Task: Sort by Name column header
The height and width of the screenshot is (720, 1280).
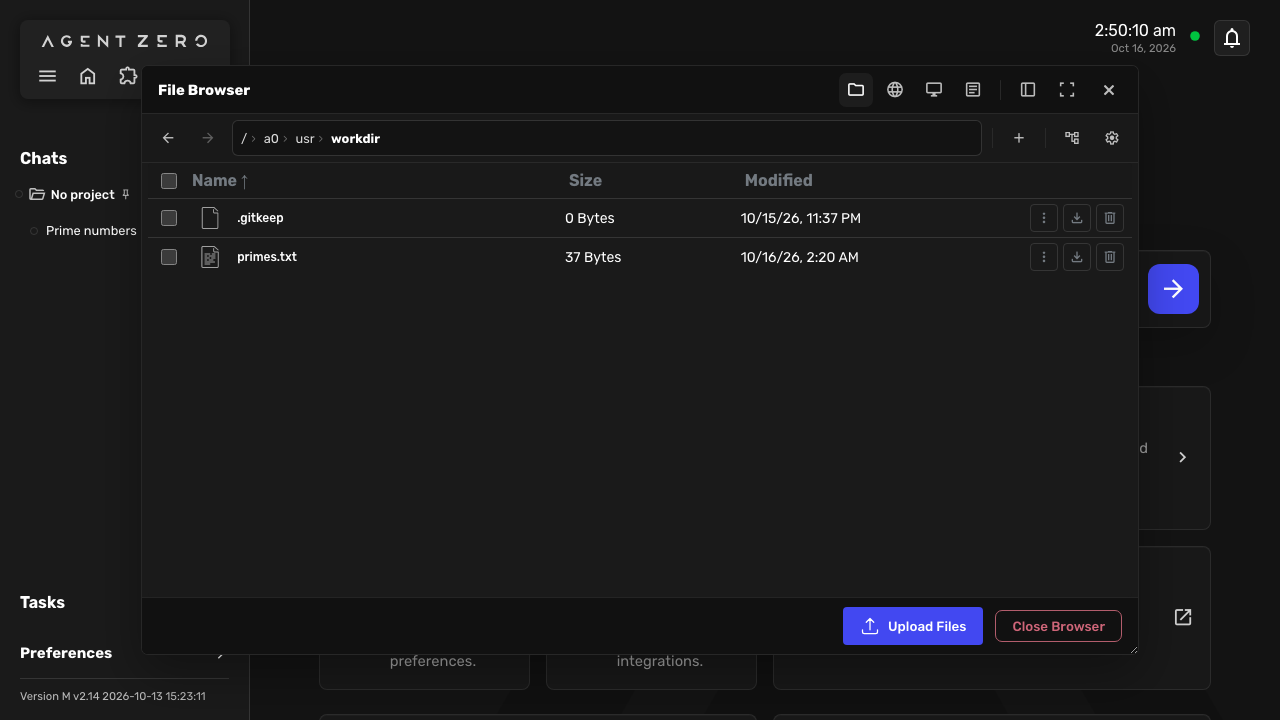Action: point(220,181)
